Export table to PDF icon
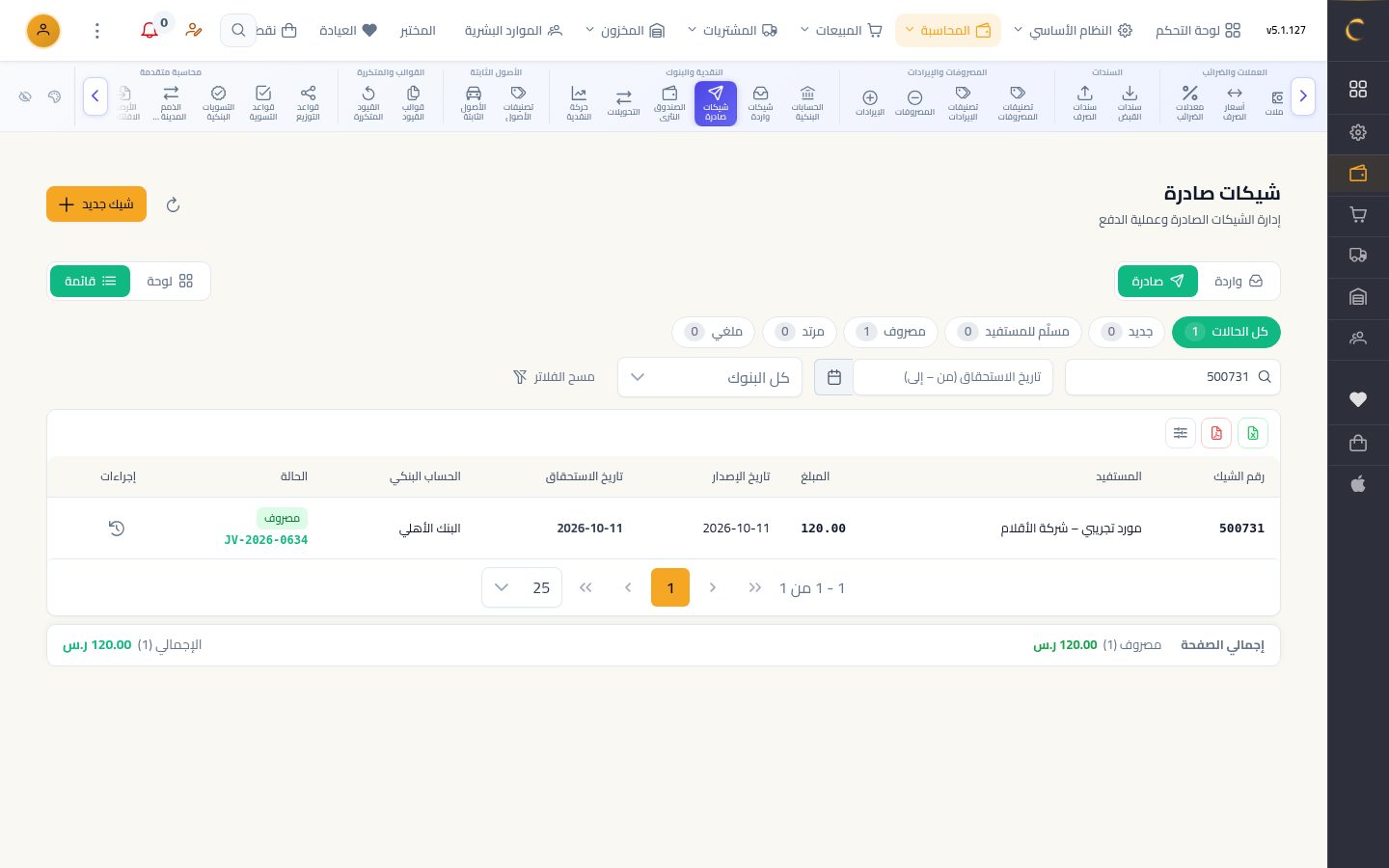Screen dimensions: 1389x868 [x=1216, y=433]
